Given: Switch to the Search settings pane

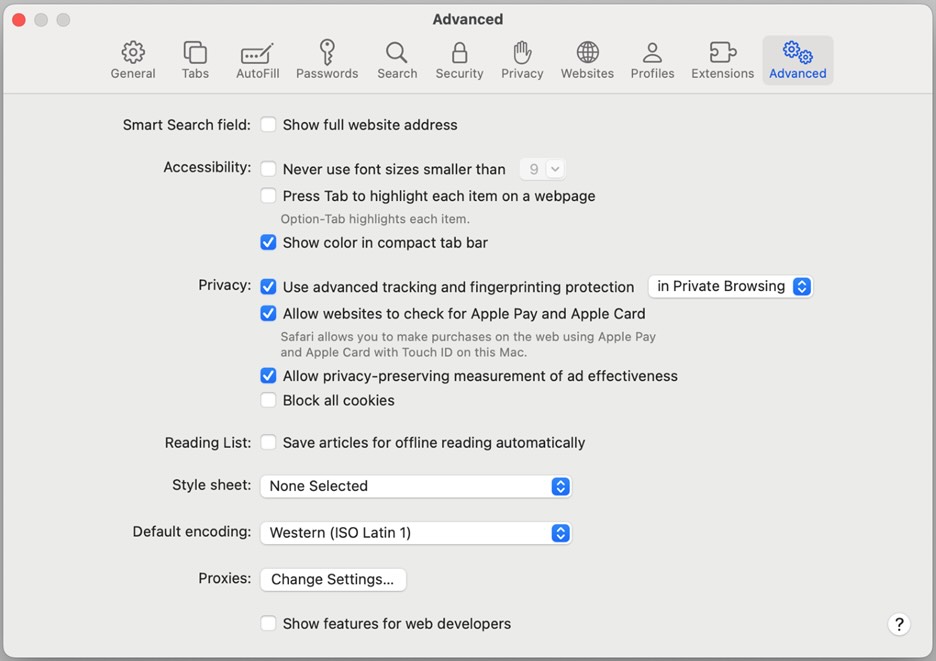Looking at the screenshot, I should point(397,60).
